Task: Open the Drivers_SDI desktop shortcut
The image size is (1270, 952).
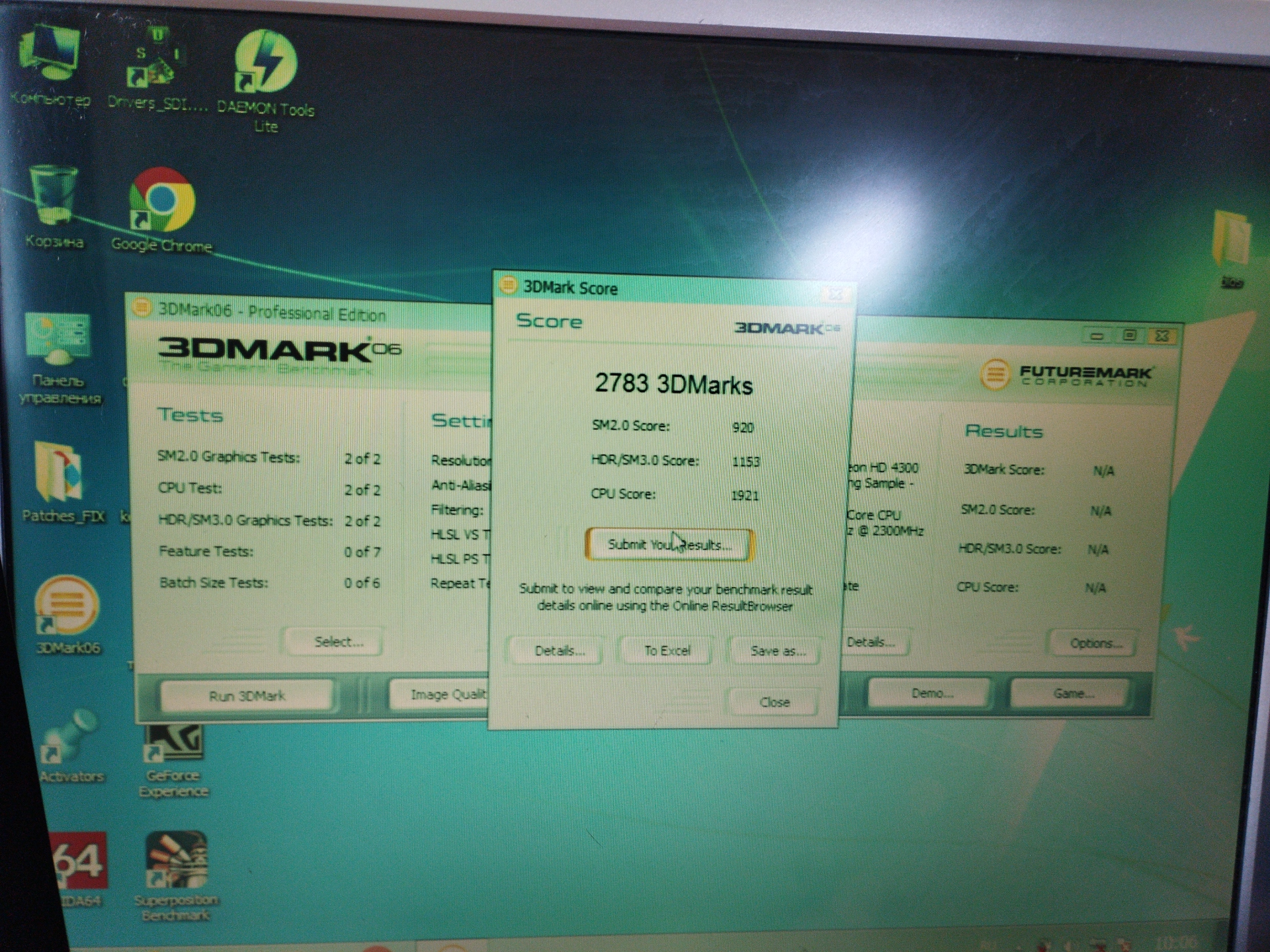Action: coord(157,69)
